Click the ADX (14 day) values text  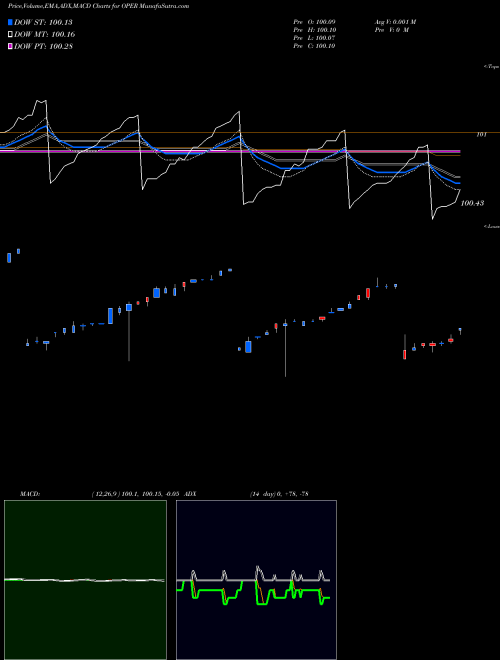click(x=279, y=494)
